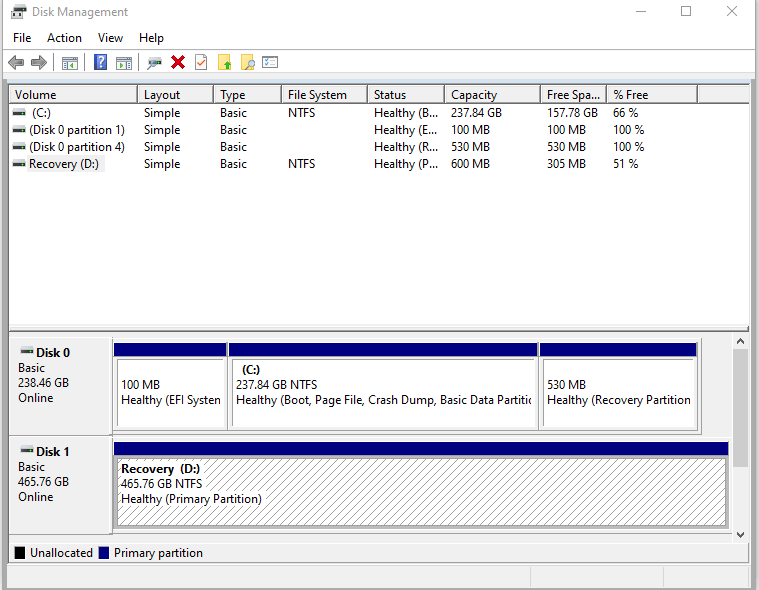The width and height of the screenshot is (759, 590).
Task: Sort by the Type column header
Action: point(247,94)
